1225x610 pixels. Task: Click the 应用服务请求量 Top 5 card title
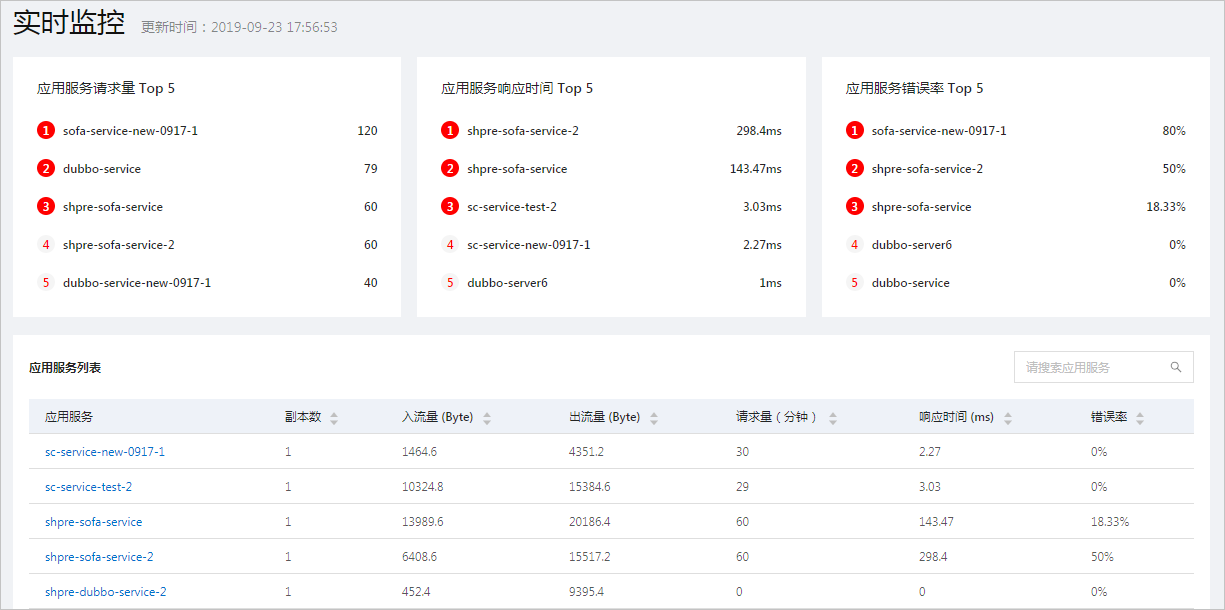click(x=106, y=88)
